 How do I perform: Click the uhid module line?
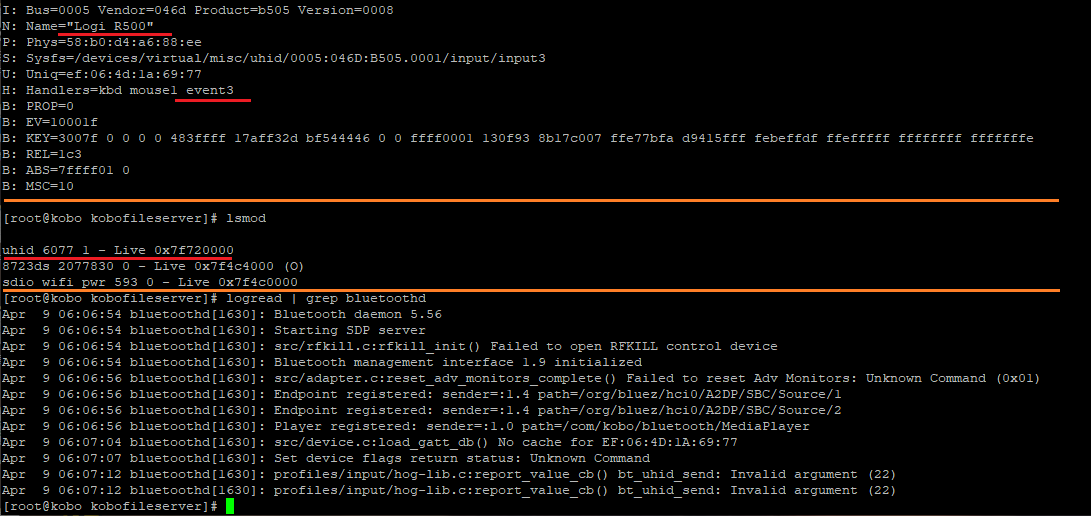pos(118,250)
